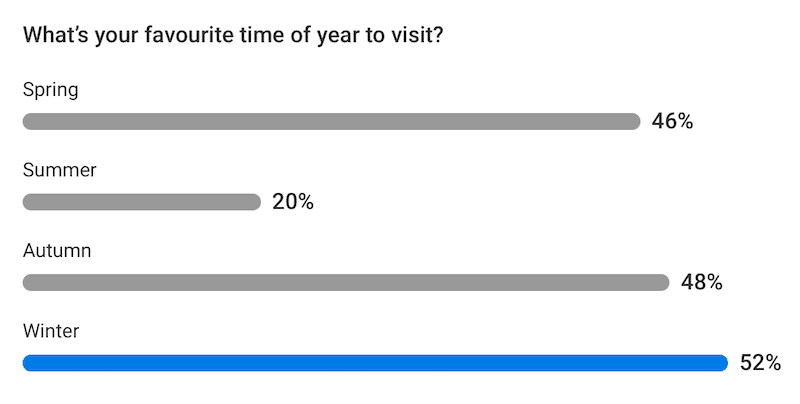Viewport: 800px width, 404px height.
Task: Click the 52% value beside Winter
Action: (x=760, y=362)
